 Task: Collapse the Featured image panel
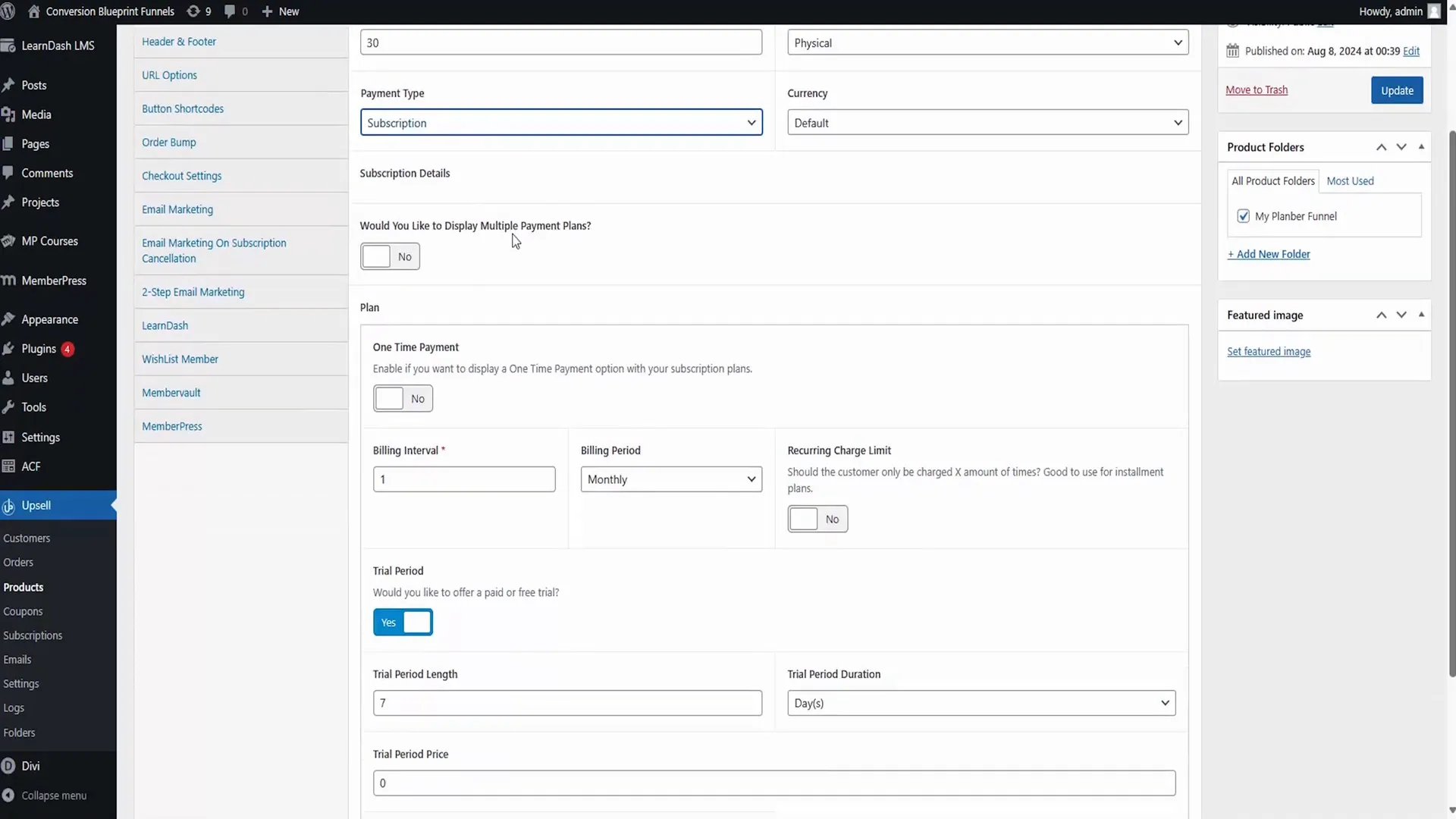[1421, 314]
